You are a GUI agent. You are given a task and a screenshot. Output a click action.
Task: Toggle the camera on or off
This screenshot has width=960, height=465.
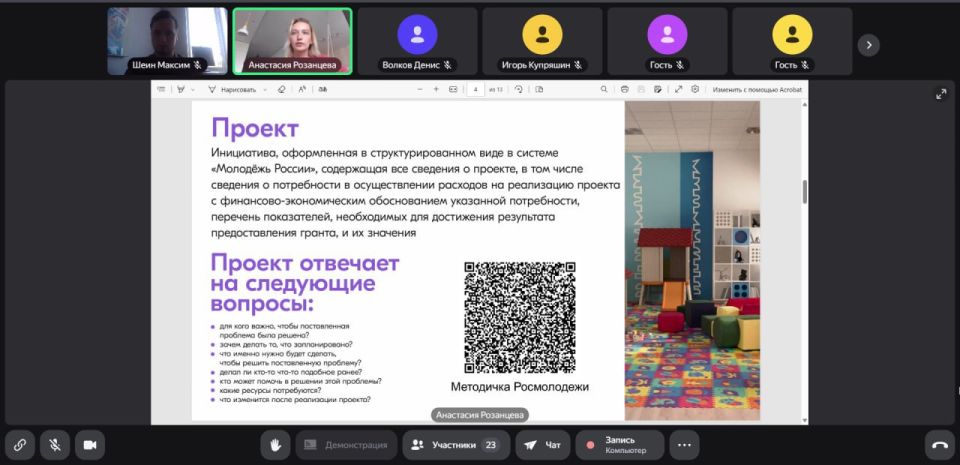point(89,445)
